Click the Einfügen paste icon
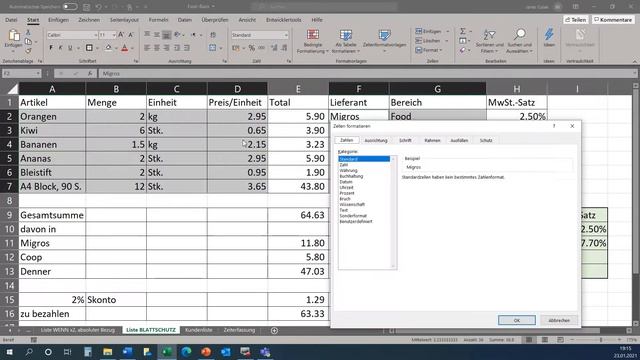640x360 pixels. click(13, 36)
